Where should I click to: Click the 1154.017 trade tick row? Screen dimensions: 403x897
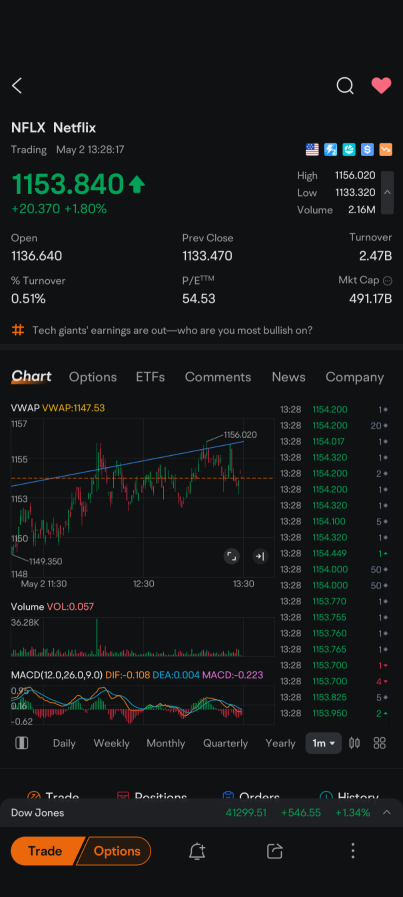coord(334,442)
